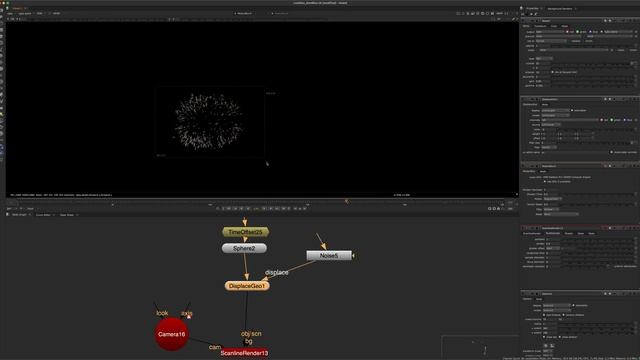The height and width of the screenshot is (360, 640).
Task: Open the Sphere display dropdown
Action: 557,305
